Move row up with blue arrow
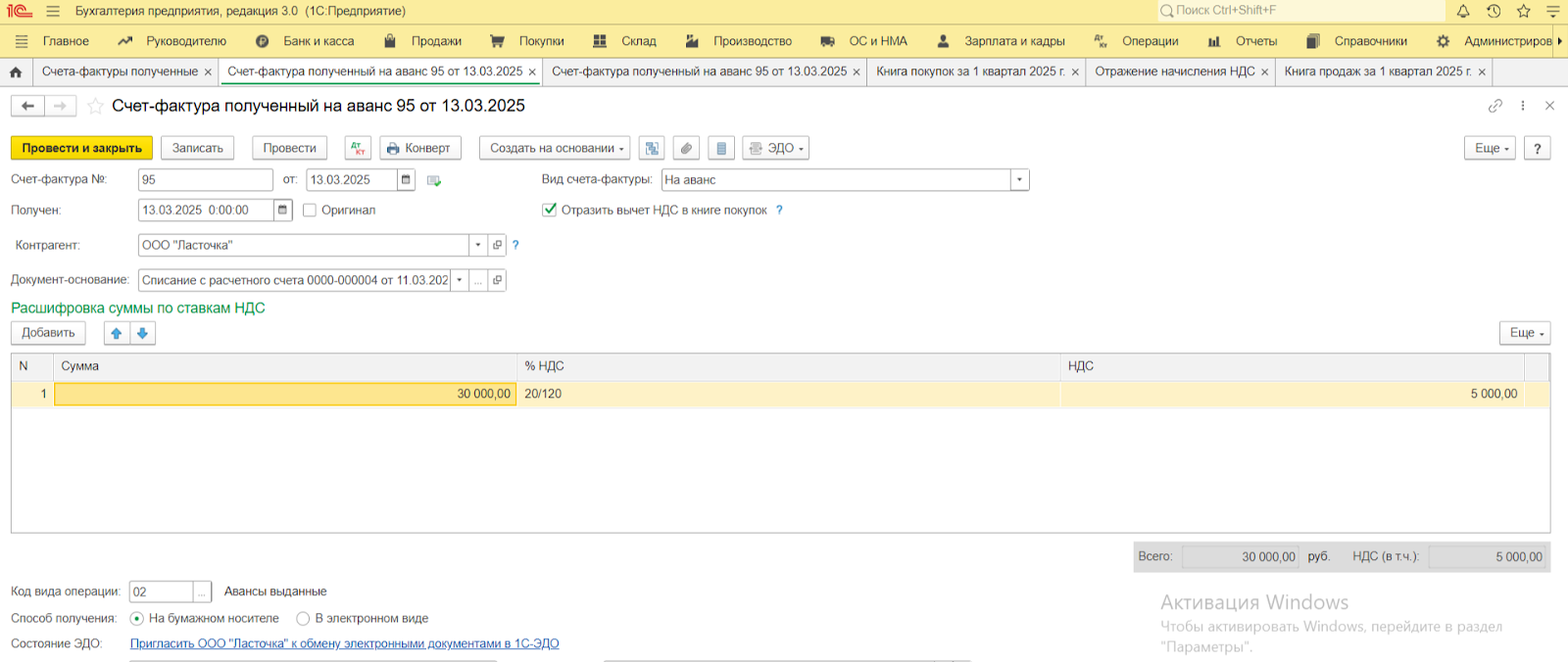The image size is (1568, 662). pos(117,333)
